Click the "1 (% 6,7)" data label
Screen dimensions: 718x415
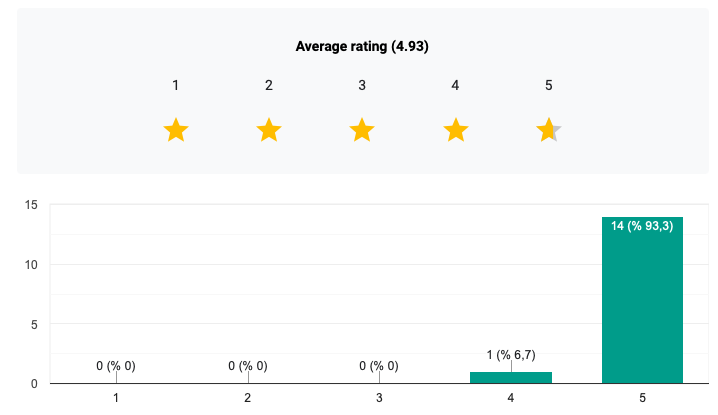pos(511,354)
